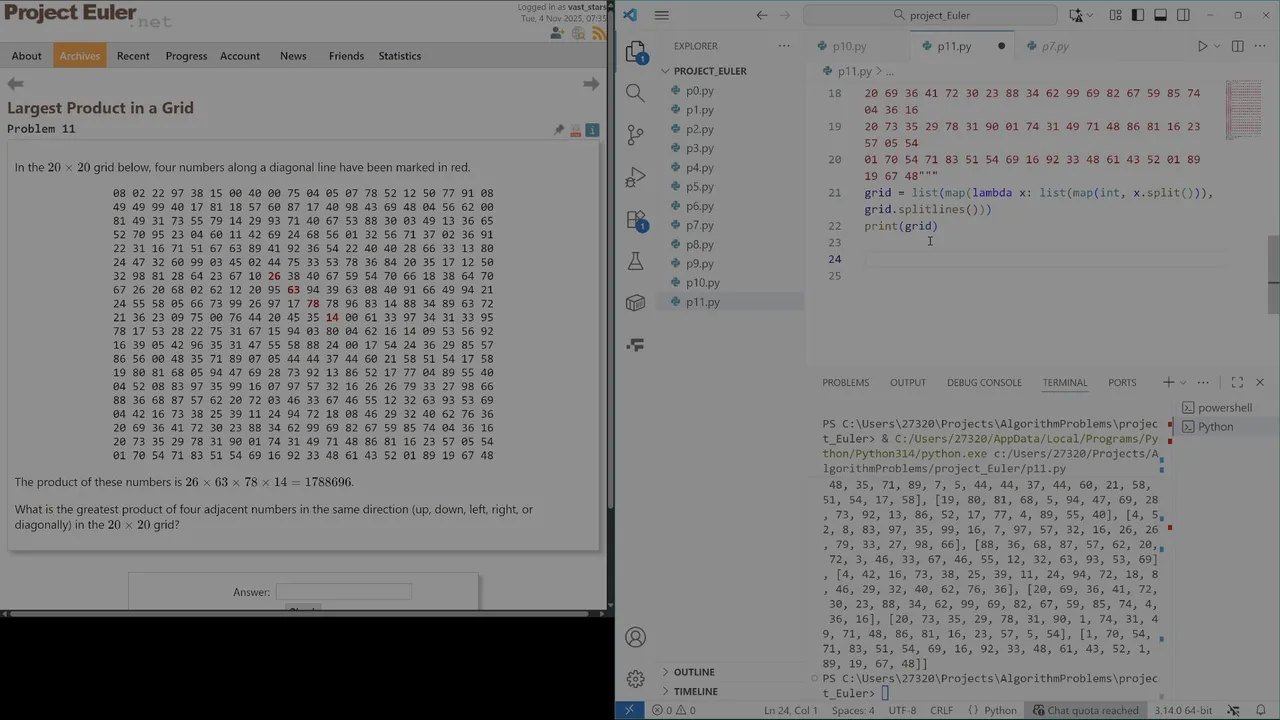Open the Account page on Project Euler
This screenshot has width=1280, height=720.
click(239, 56)
